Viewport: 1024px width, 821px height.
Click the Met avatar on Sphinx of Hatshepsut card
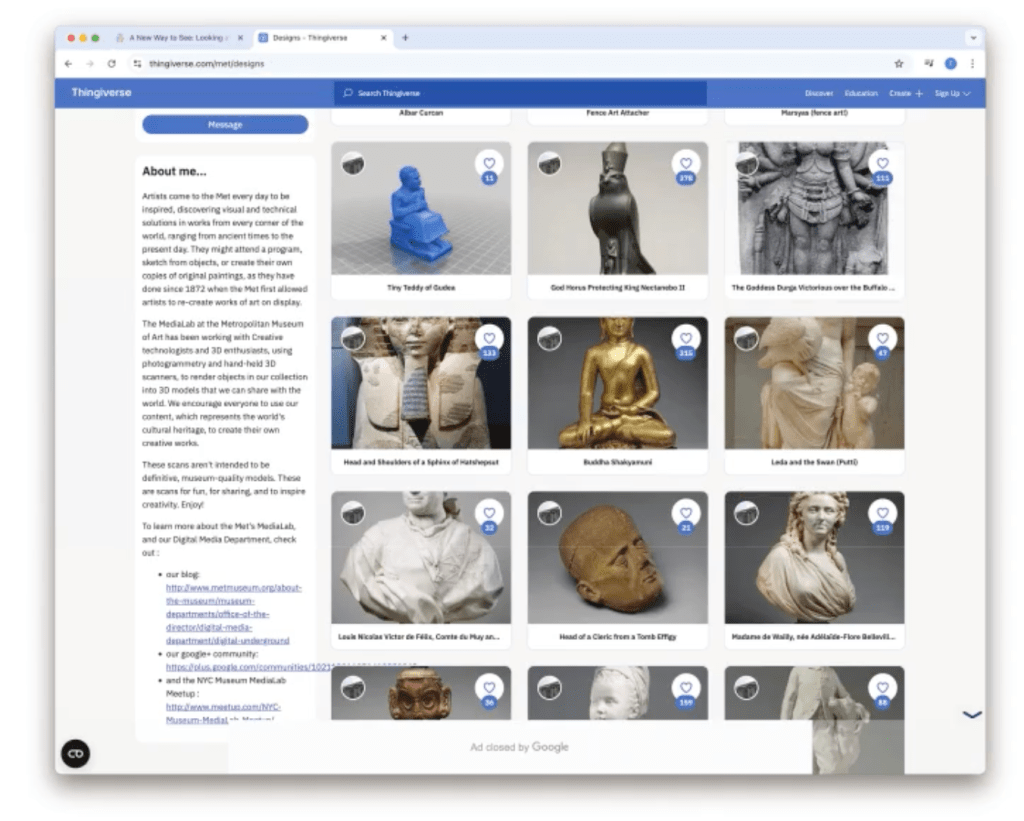coord(353,339)
